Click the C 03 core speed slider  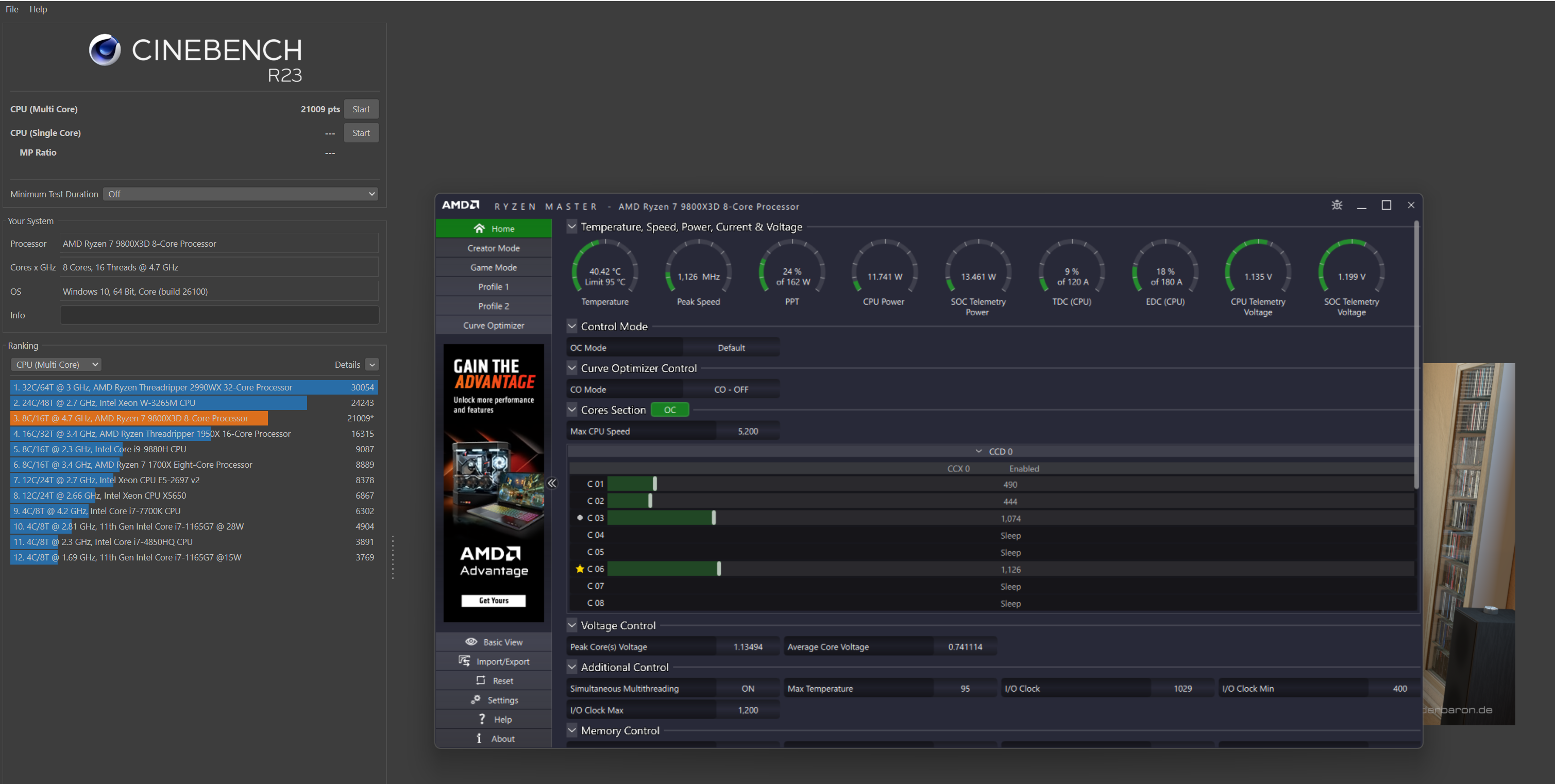coord(714,517)
